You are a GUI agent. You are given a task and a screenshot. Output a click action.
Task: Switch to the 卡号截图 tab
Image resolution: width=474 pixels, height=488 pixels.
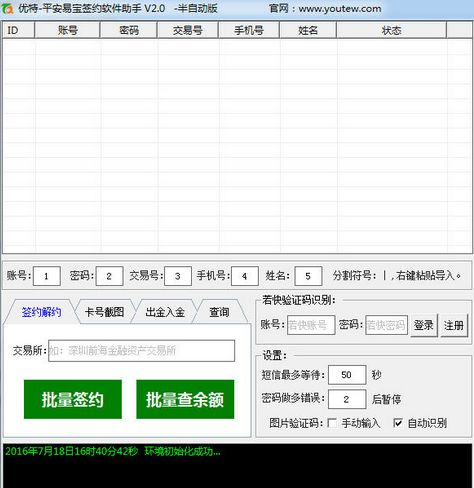click(104, 312)
